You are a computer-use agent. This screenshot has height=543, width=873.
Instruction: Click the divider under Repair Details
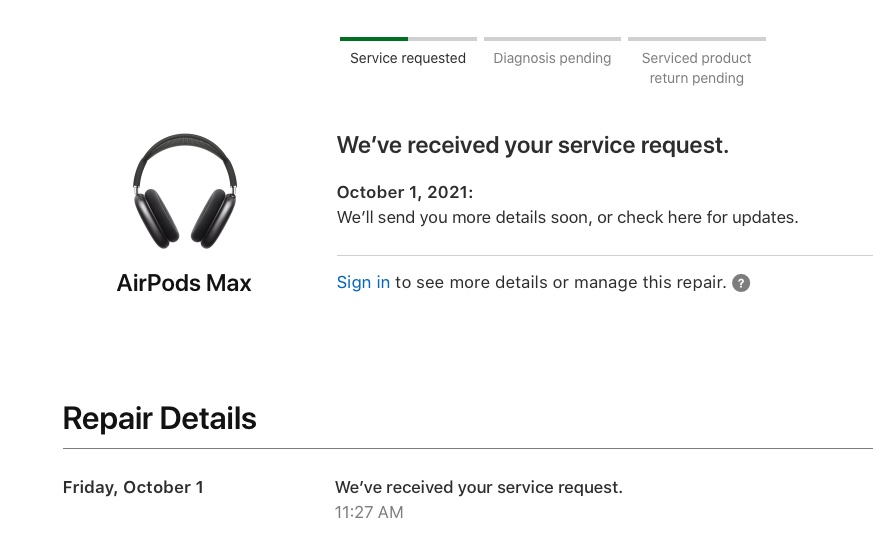(x=468, y=448)
